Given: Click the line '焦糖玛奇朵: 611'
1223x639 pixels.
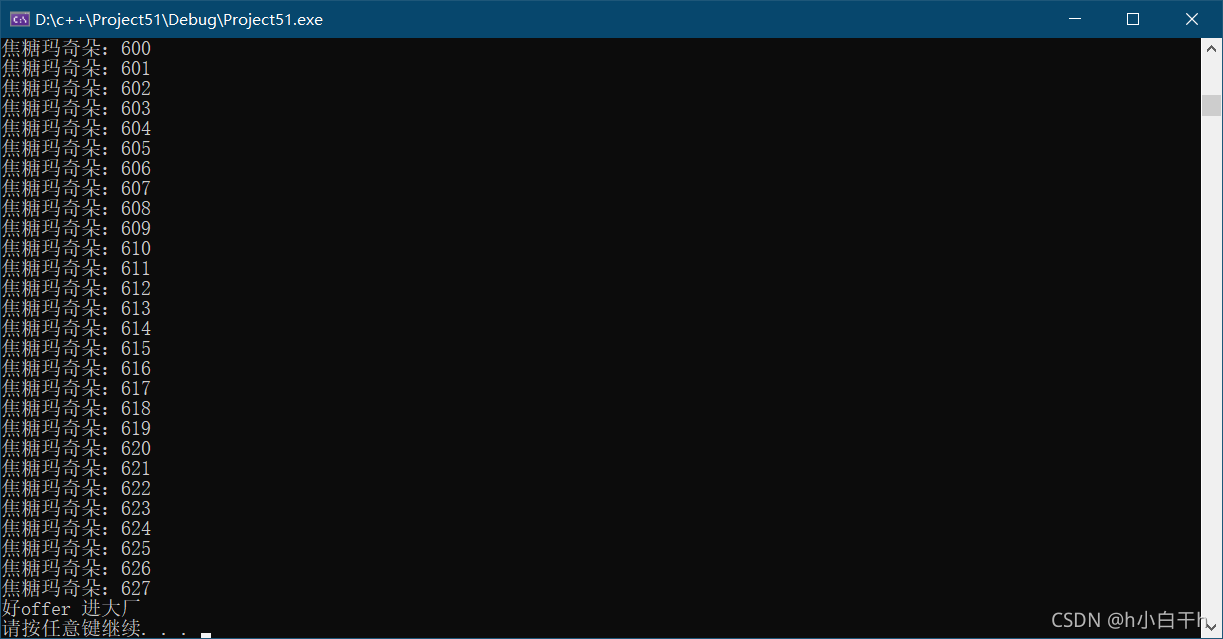Looking at the screenshot, I should (76, 268).
